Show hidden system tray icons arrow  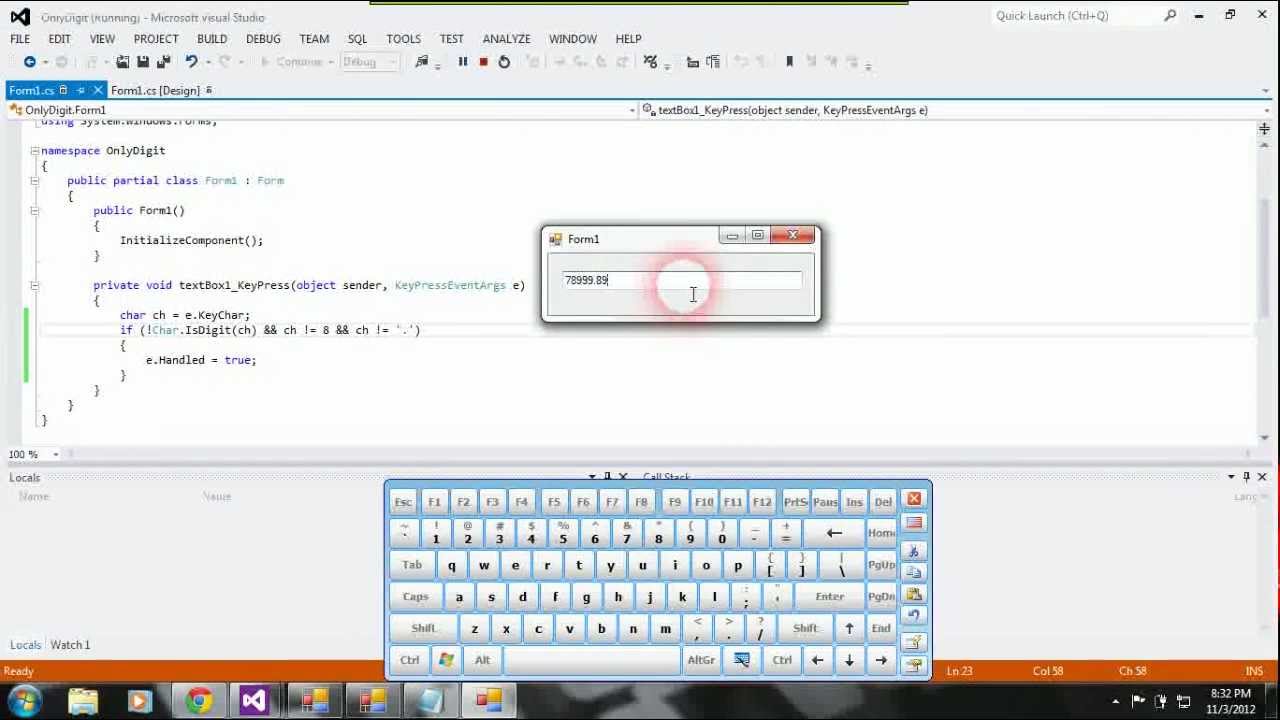[x=1116, y=701]
